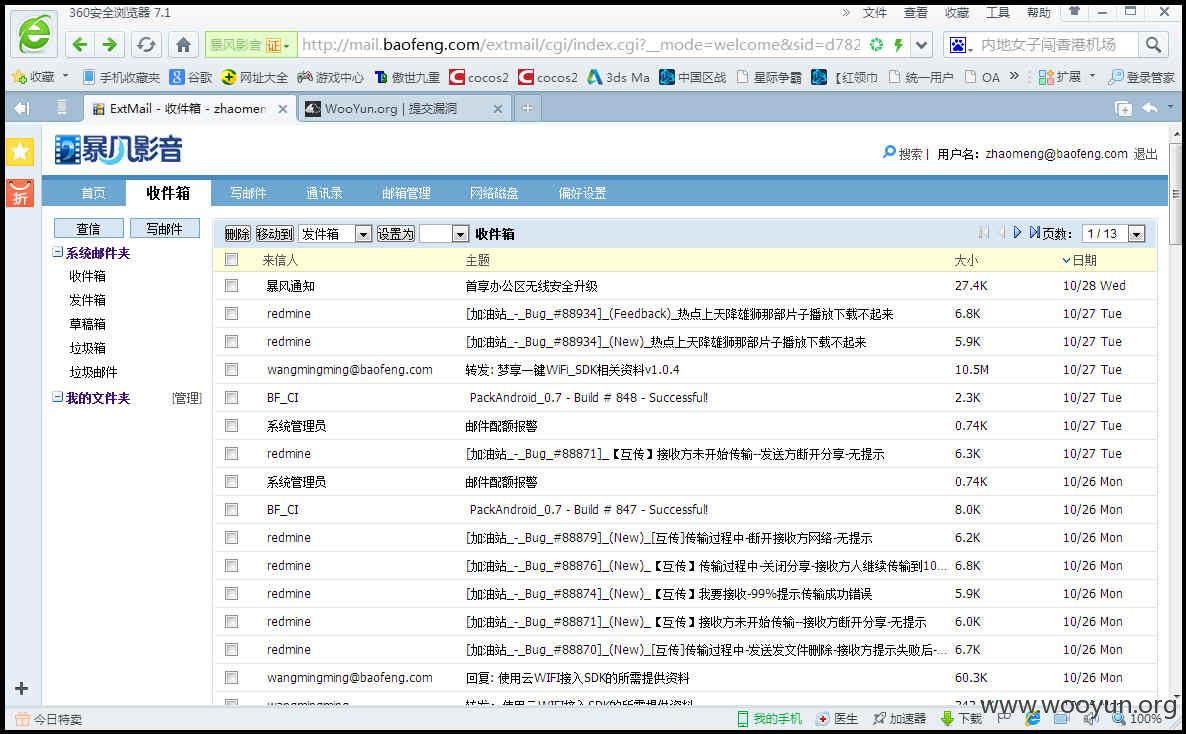Tick the select-all checkbox in header

click(x=231, y=260)
